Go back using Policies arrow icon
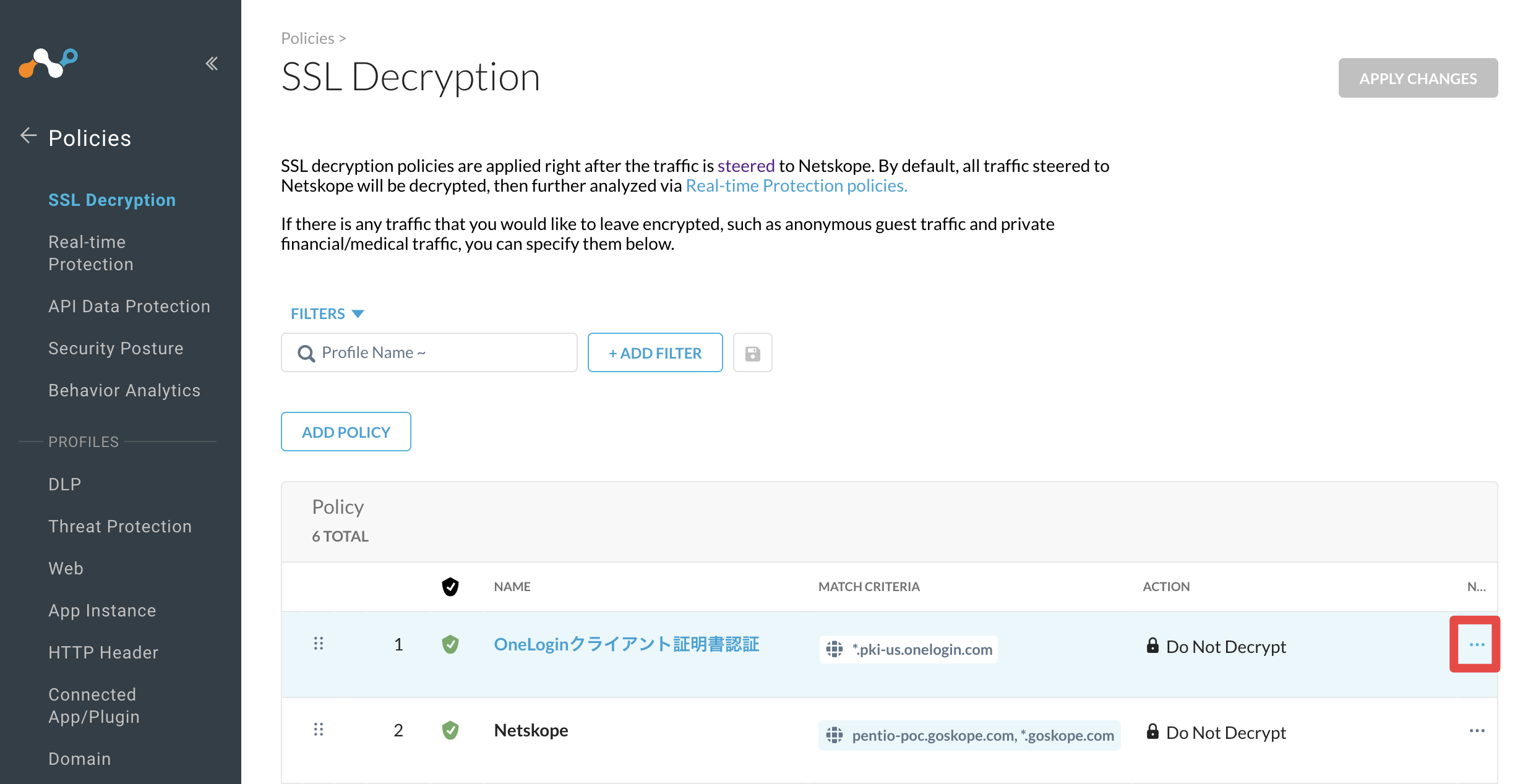 (x=28, y=136)
